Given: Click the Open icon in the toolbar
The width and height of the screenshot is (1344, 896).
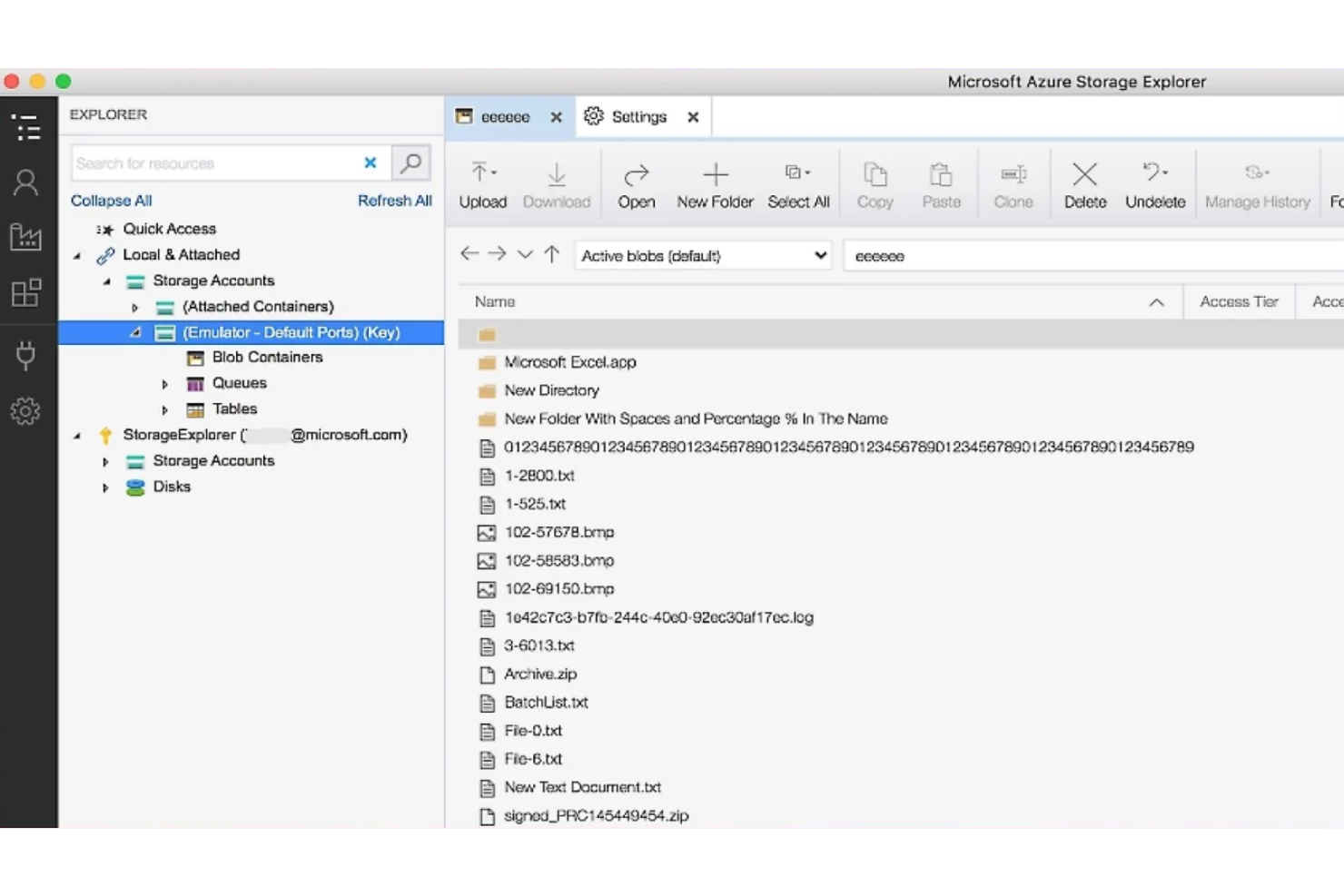Looking at the screenshot, I should [x=637, y=182].
